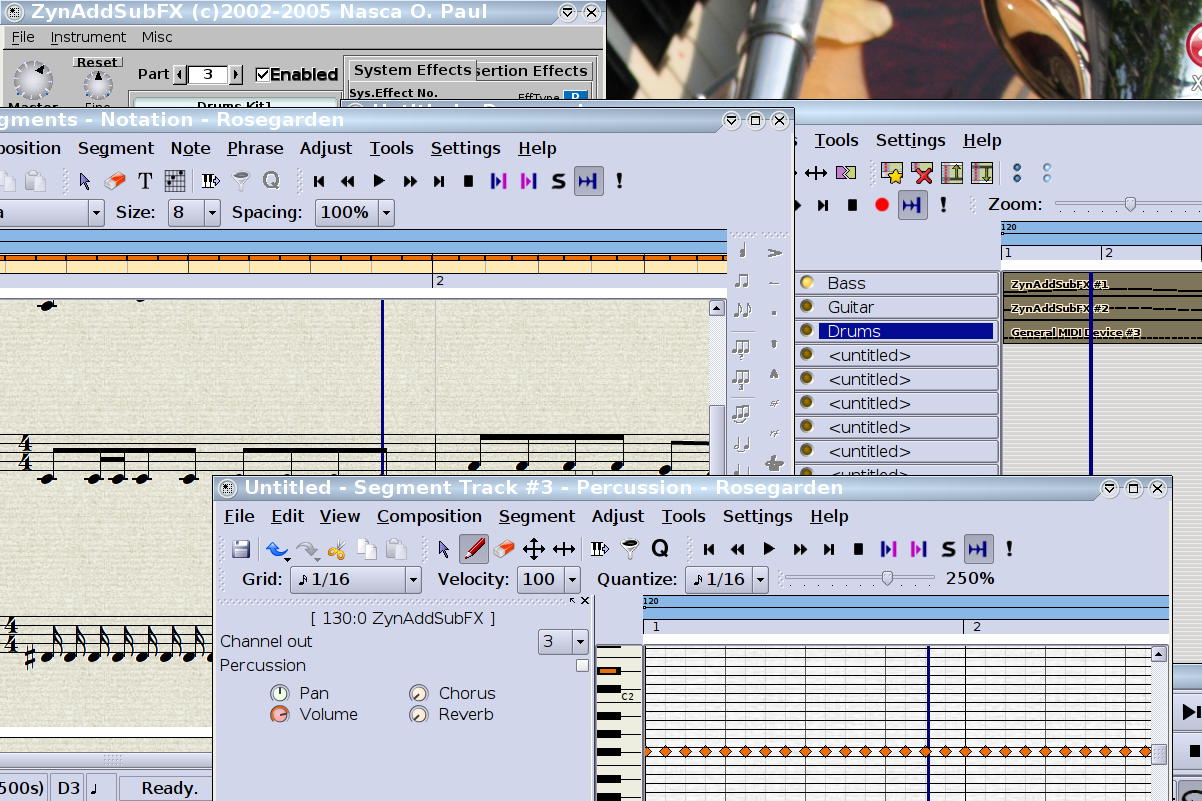Click the filter funnel icon in Notation window
1202x801 pixels.
coord(241,181)
